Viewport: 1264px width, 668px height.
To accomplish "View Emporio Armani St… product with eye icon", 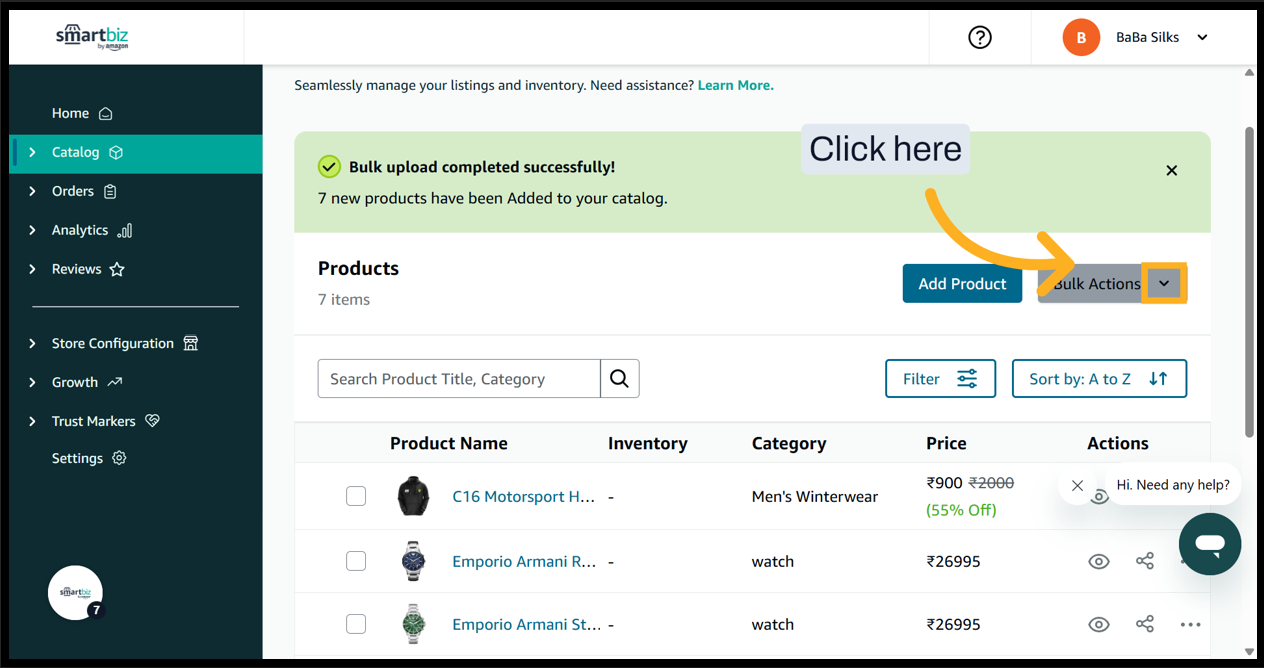I will click(1099, 624).
